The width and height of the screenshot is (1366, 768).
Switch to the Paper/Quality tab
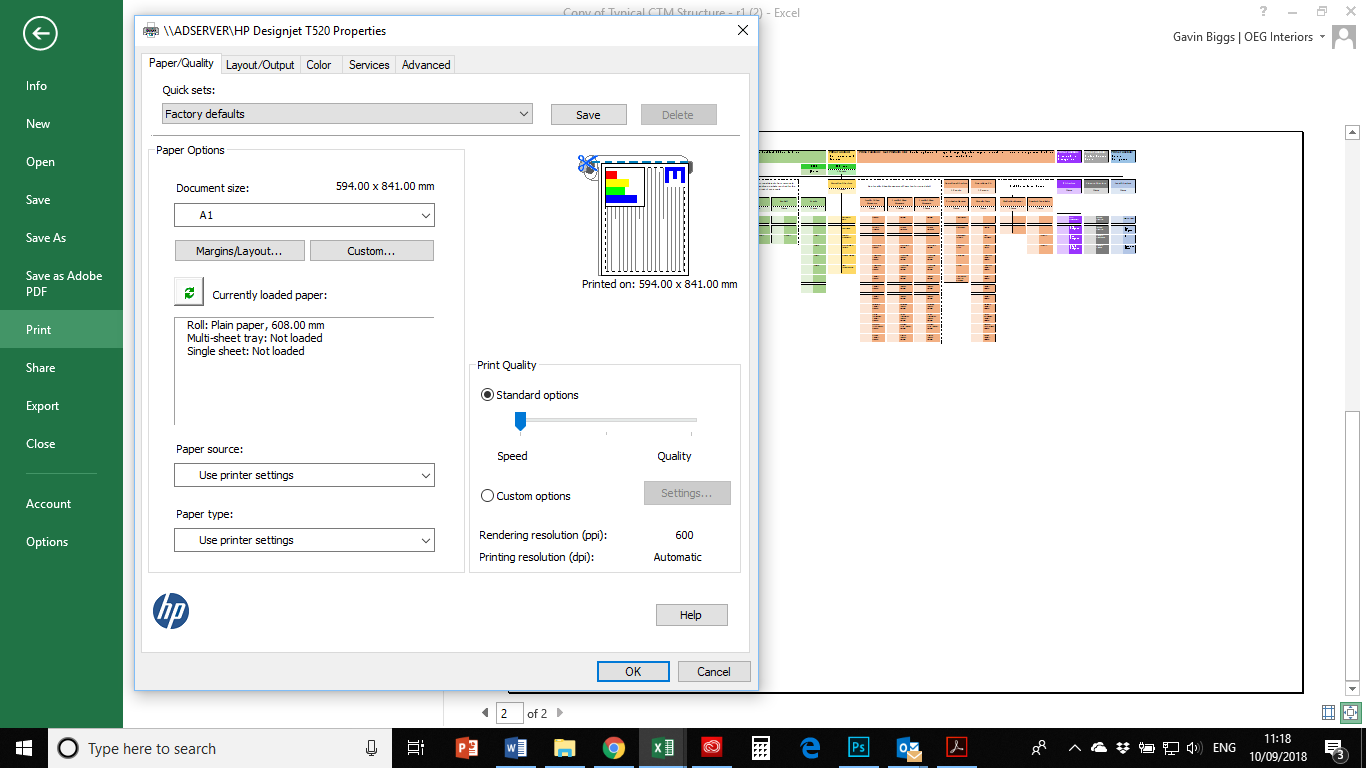[x=181, y=63]
